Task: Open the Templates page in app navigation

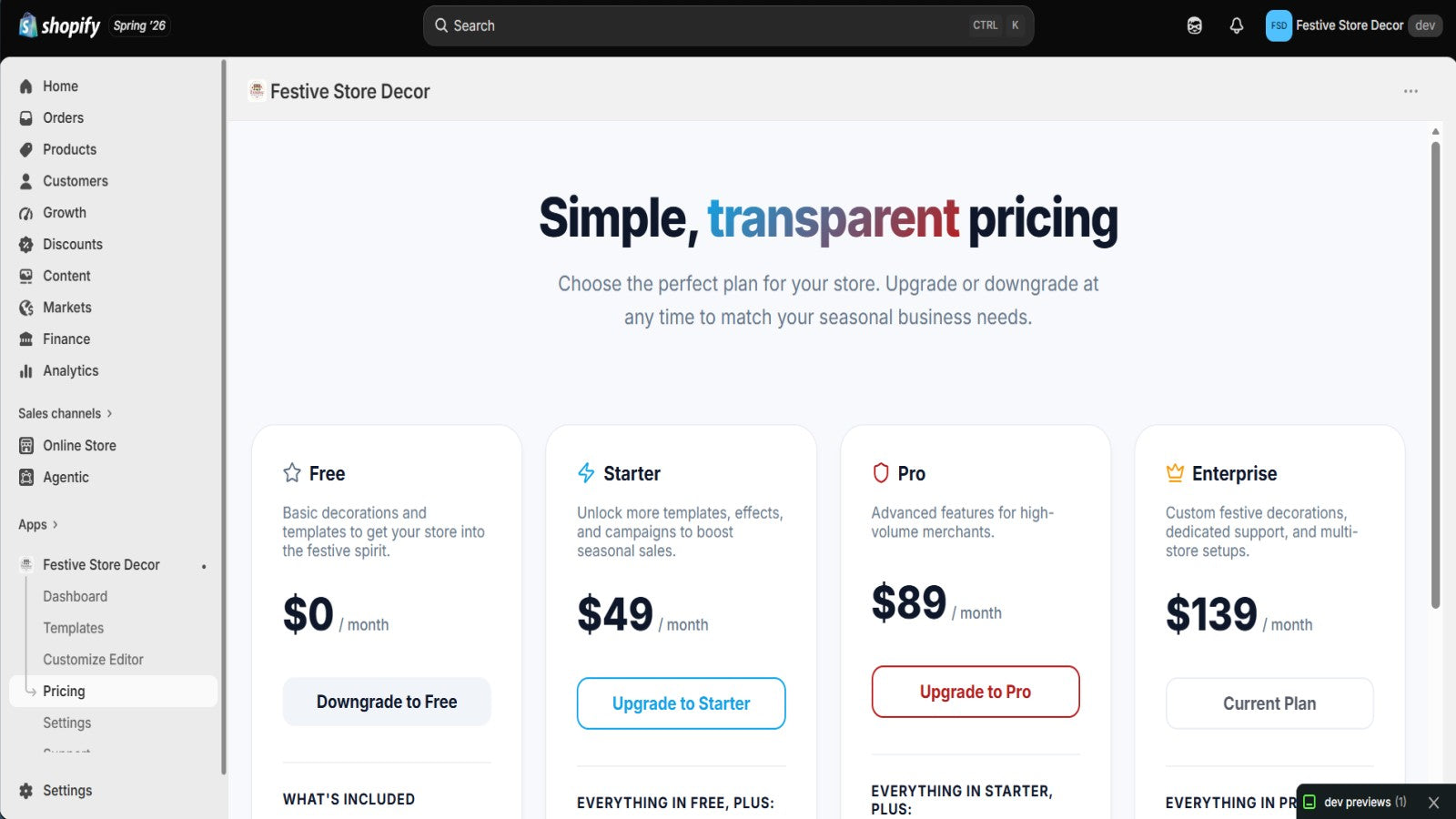Action: 73,628
